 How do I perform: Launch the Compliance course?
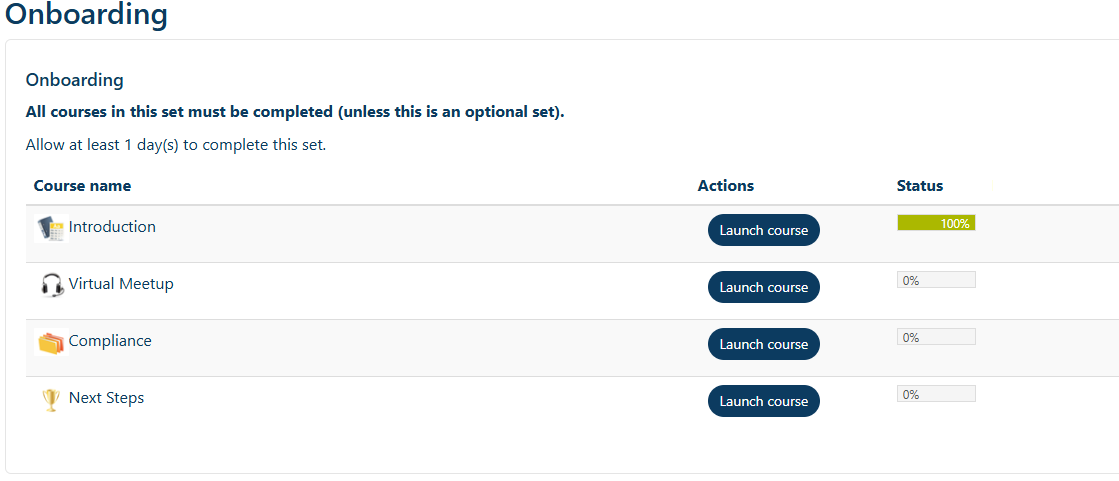764,344
